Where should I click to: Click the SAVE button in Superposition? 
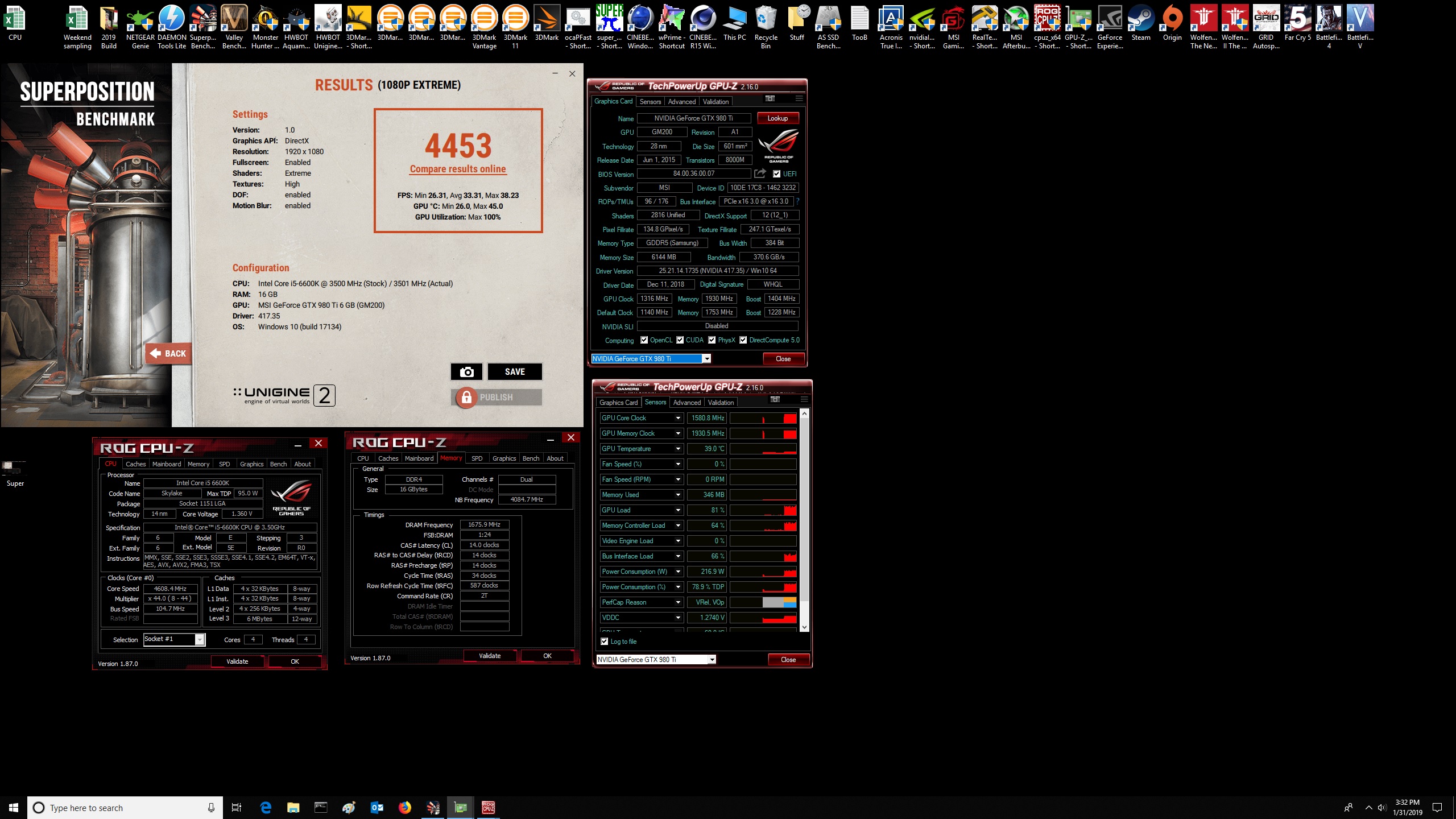pos(515,371)
